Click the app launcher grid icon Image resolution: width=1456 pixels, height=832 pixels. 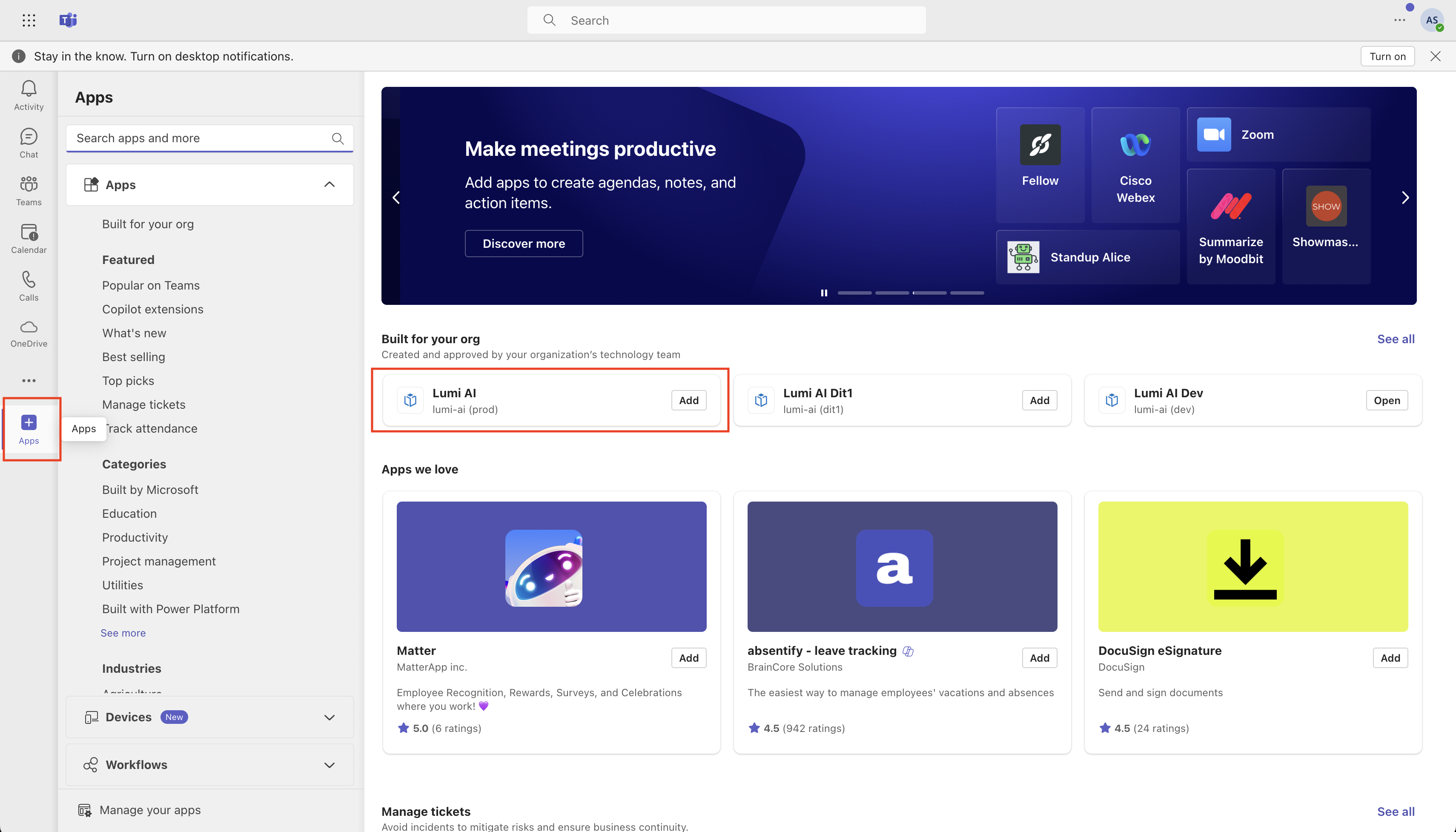pos(29,20)
